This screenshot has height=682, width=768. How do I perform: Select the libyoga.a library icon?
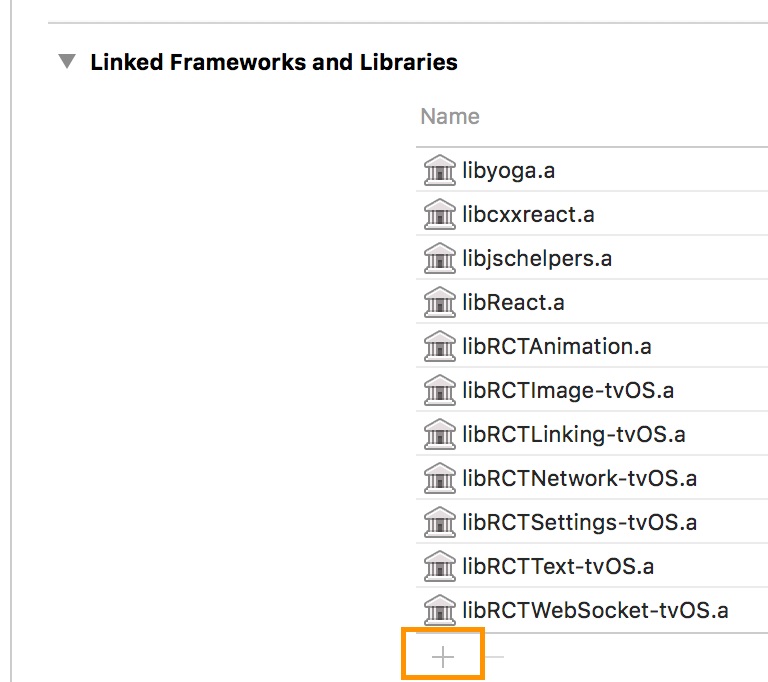coord(439,170)
